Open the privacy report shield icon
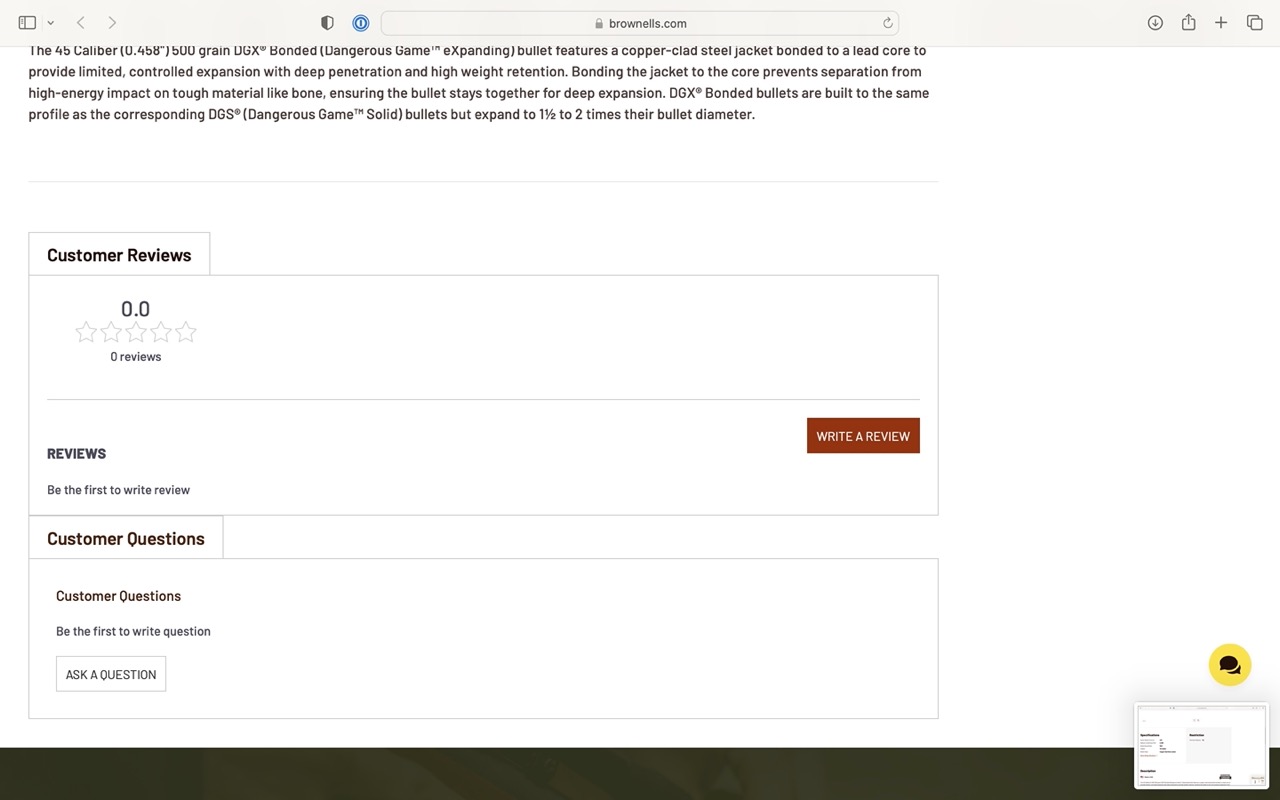The width and height of the screenshot is (1280, 800). point(327,23)
